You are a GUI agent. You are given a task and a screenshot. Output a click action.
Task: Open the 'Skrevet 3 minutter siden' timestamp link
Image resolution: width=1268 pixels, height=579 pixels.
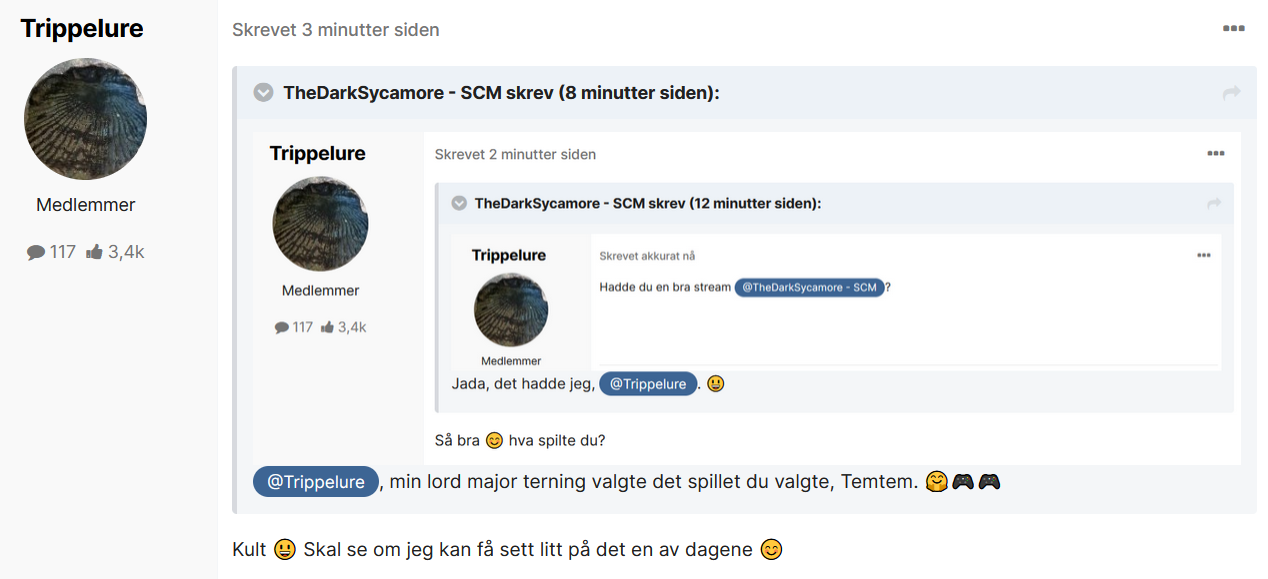pos(336,30)
